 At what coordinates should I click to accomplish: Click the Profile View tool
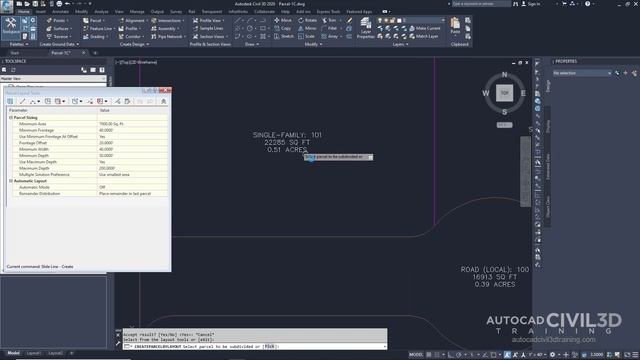coord(209,20)
